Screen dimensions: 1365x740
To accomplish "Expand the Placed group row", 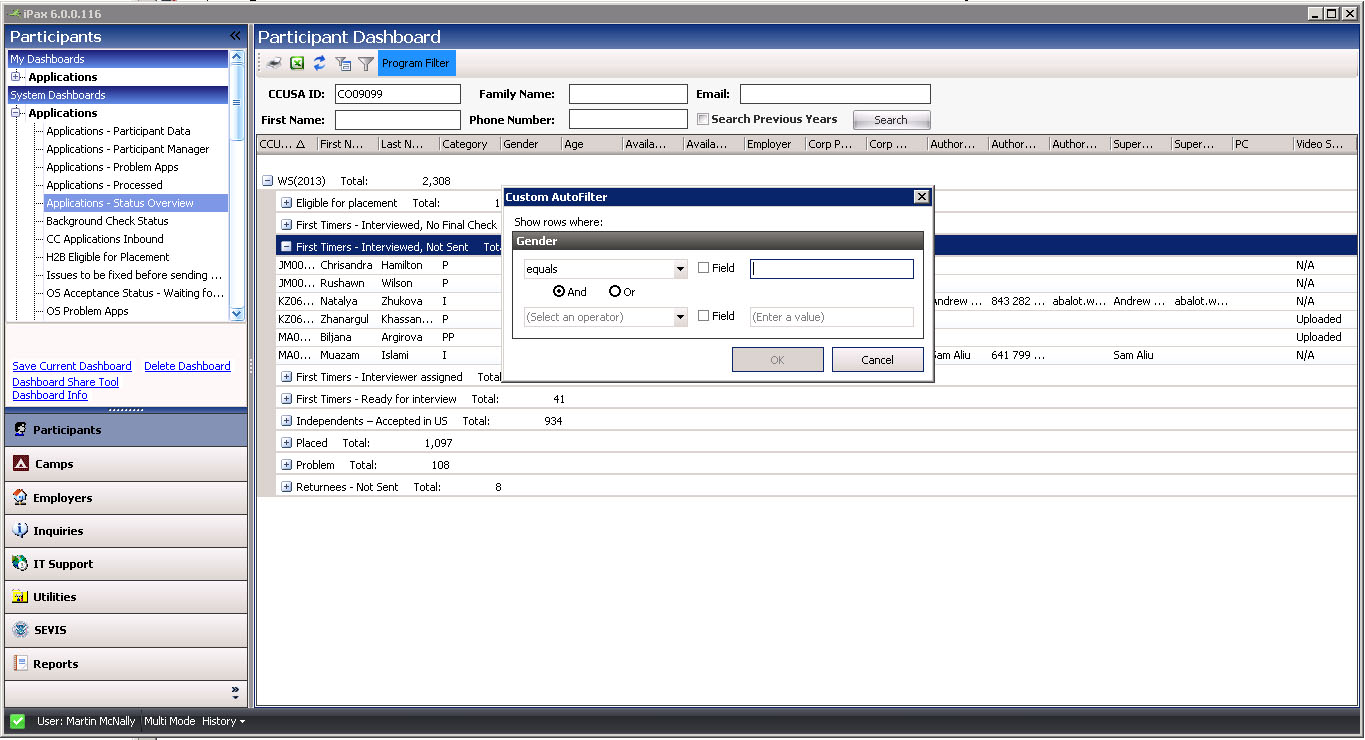I will (287, 443).
